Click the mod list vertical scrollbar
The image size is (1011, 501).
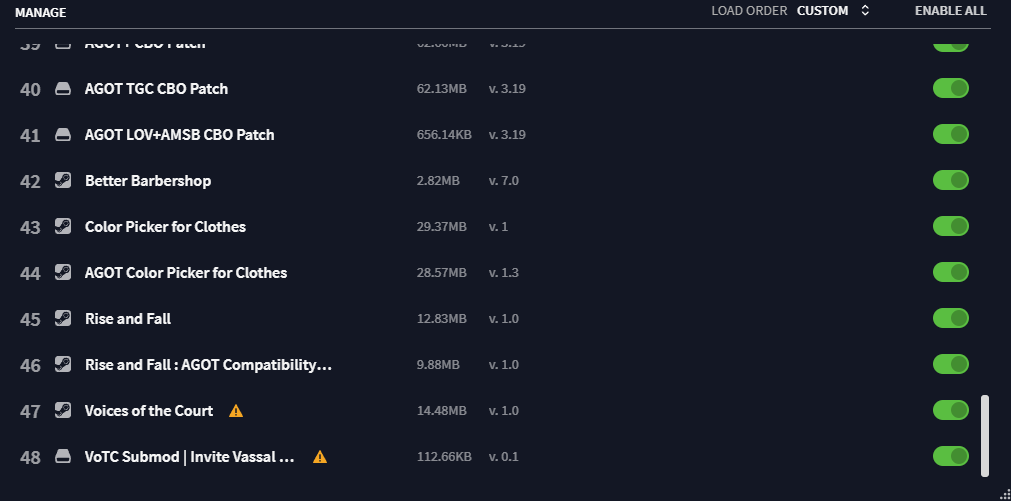coord(985,436)
